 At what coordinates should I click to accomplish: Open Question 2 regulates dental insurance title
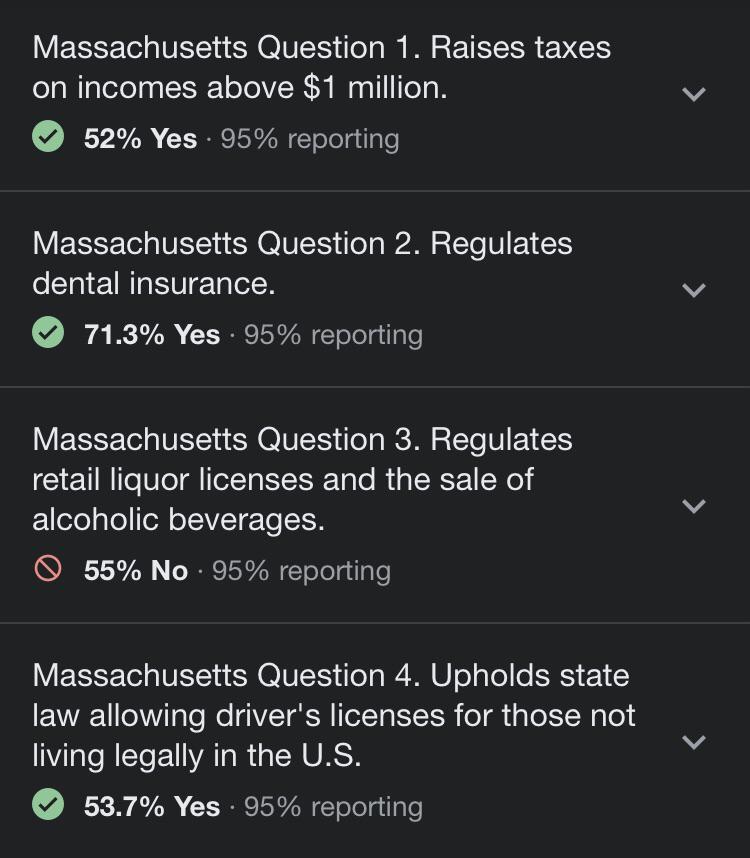[302, 263]
